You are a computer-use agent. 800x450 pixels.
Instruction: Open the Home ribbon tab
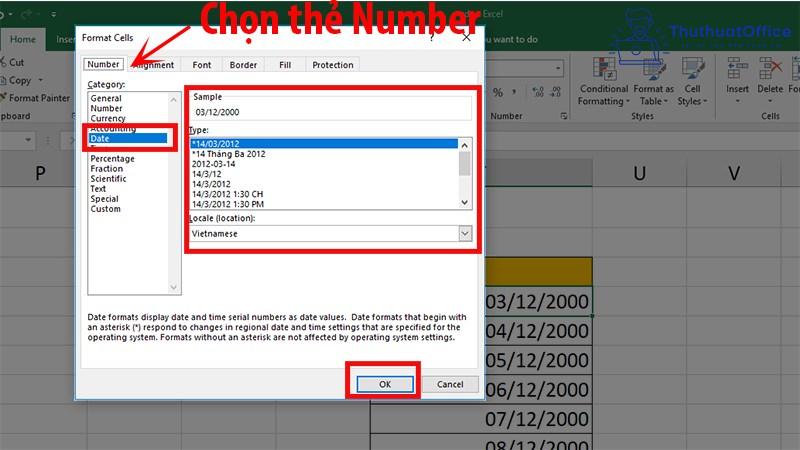click(x=23, y=39)
